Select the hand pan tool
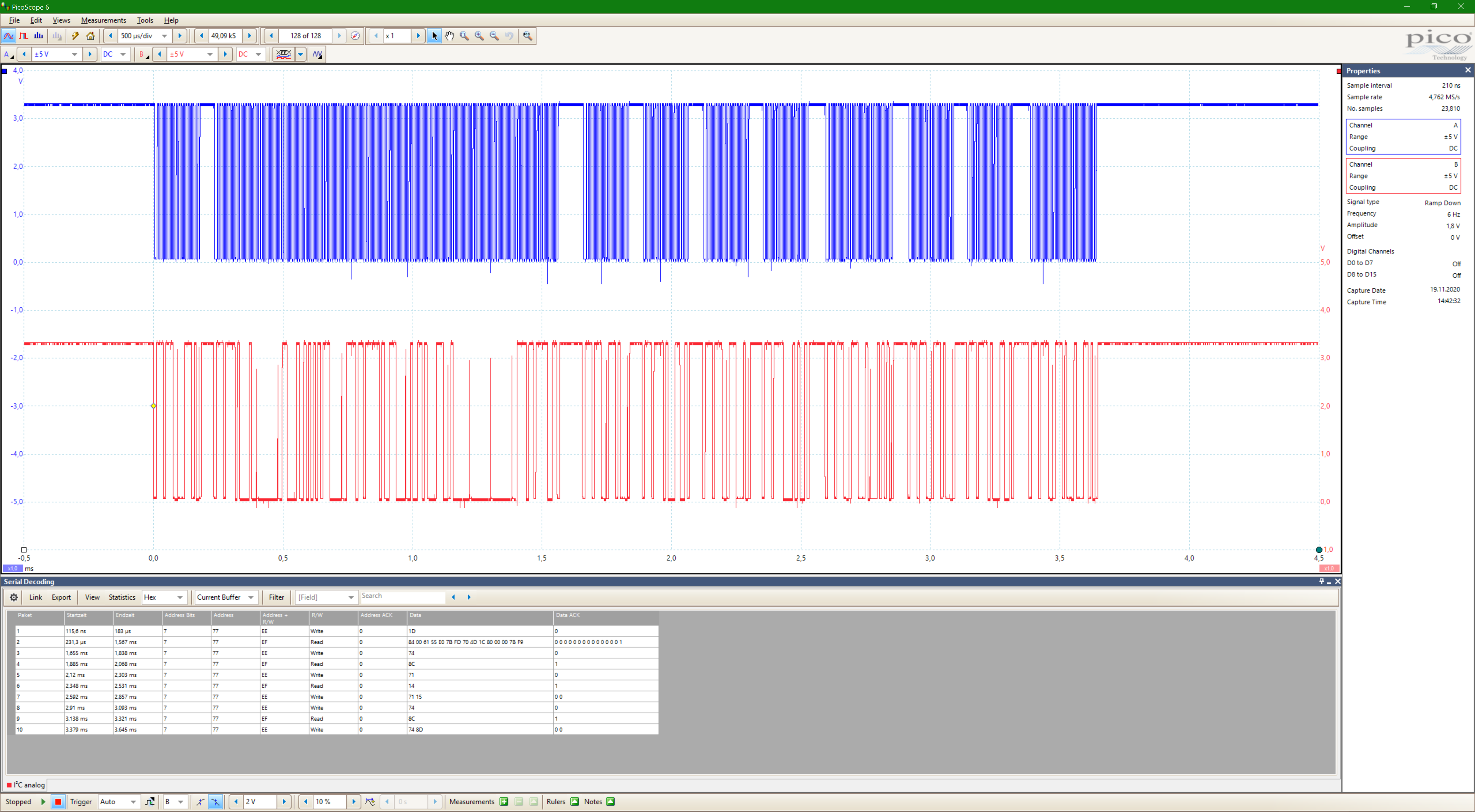 pyautogui.click(x=449, y=35)
